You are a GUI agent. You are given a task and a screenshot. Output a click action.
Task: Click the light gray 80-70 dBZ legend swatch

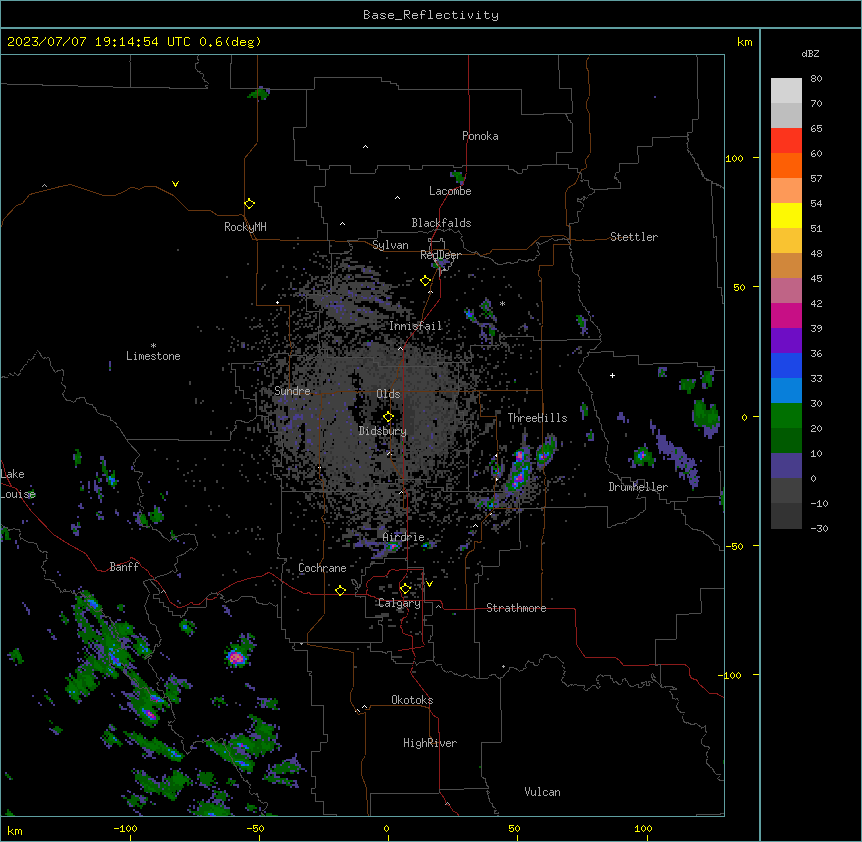point(786,91)
